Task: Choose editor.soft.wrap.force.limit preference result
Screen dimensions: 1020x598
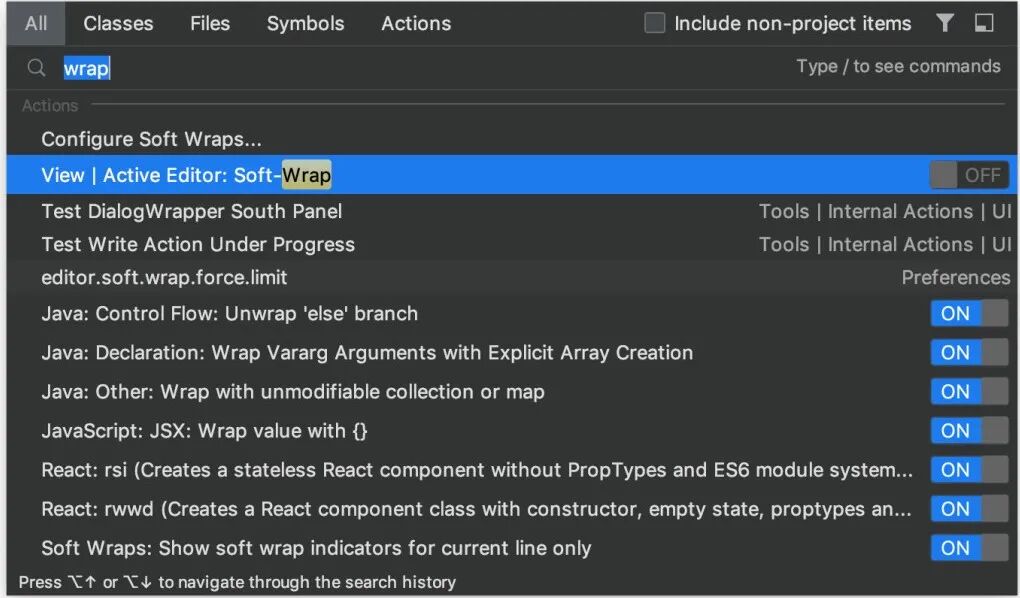Action: (x=164, y=277)
